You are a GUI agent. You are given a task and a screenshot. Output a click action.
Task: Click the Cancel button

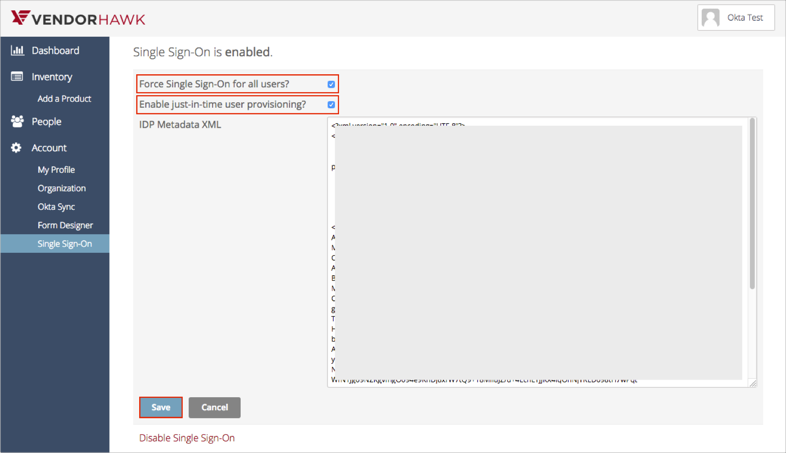click(x=214, y=407)
